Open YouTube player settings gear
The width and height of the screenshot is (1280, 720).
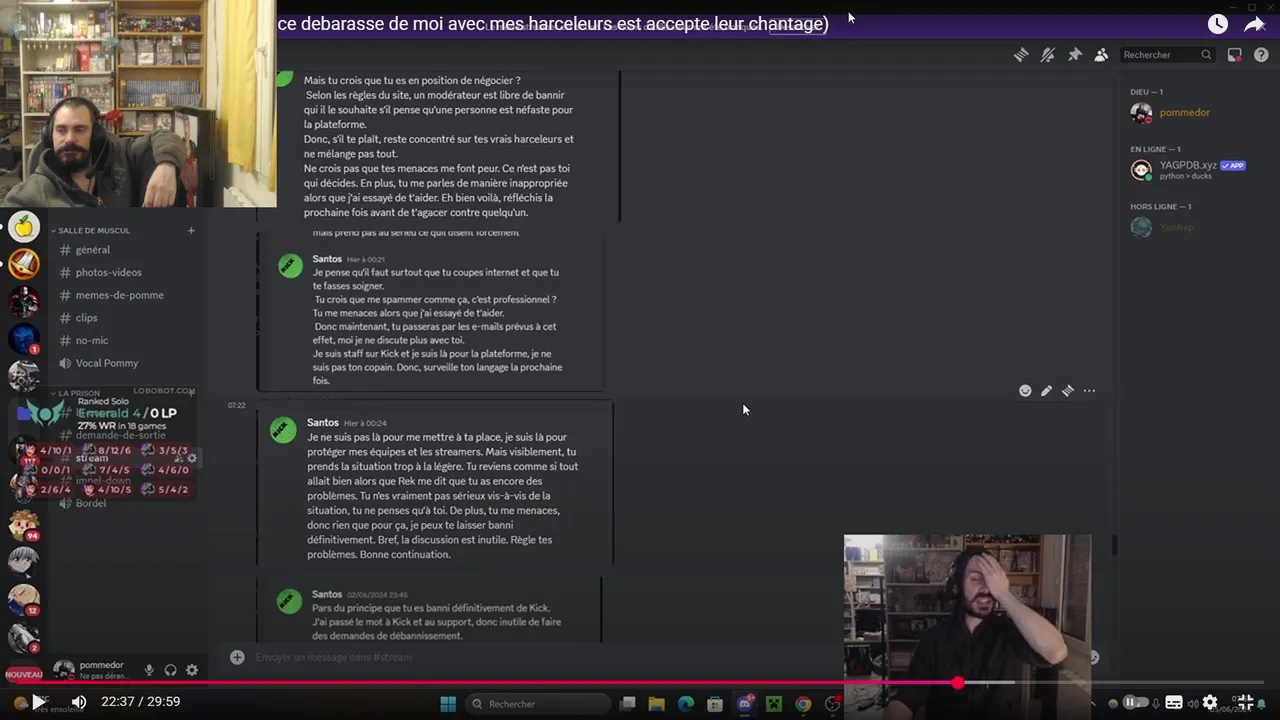[1210, 702]
